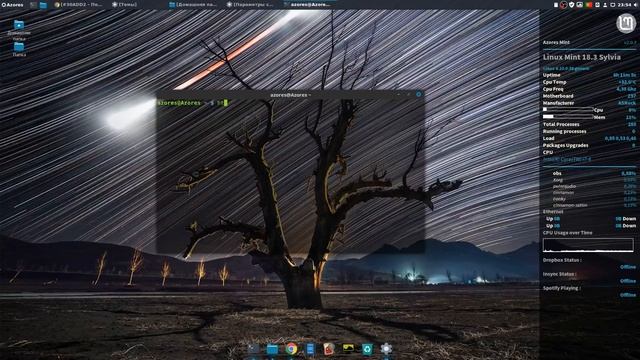Click the network tray icon
The image size is (640, 360).
click(613, 5)
